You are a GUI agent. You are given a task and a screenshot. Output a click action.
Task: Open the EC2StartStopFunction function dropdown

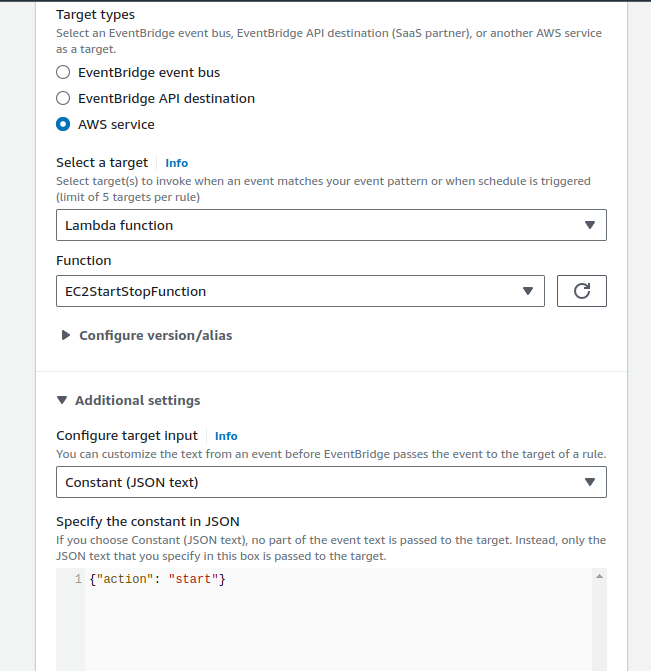tap(300, 291)
